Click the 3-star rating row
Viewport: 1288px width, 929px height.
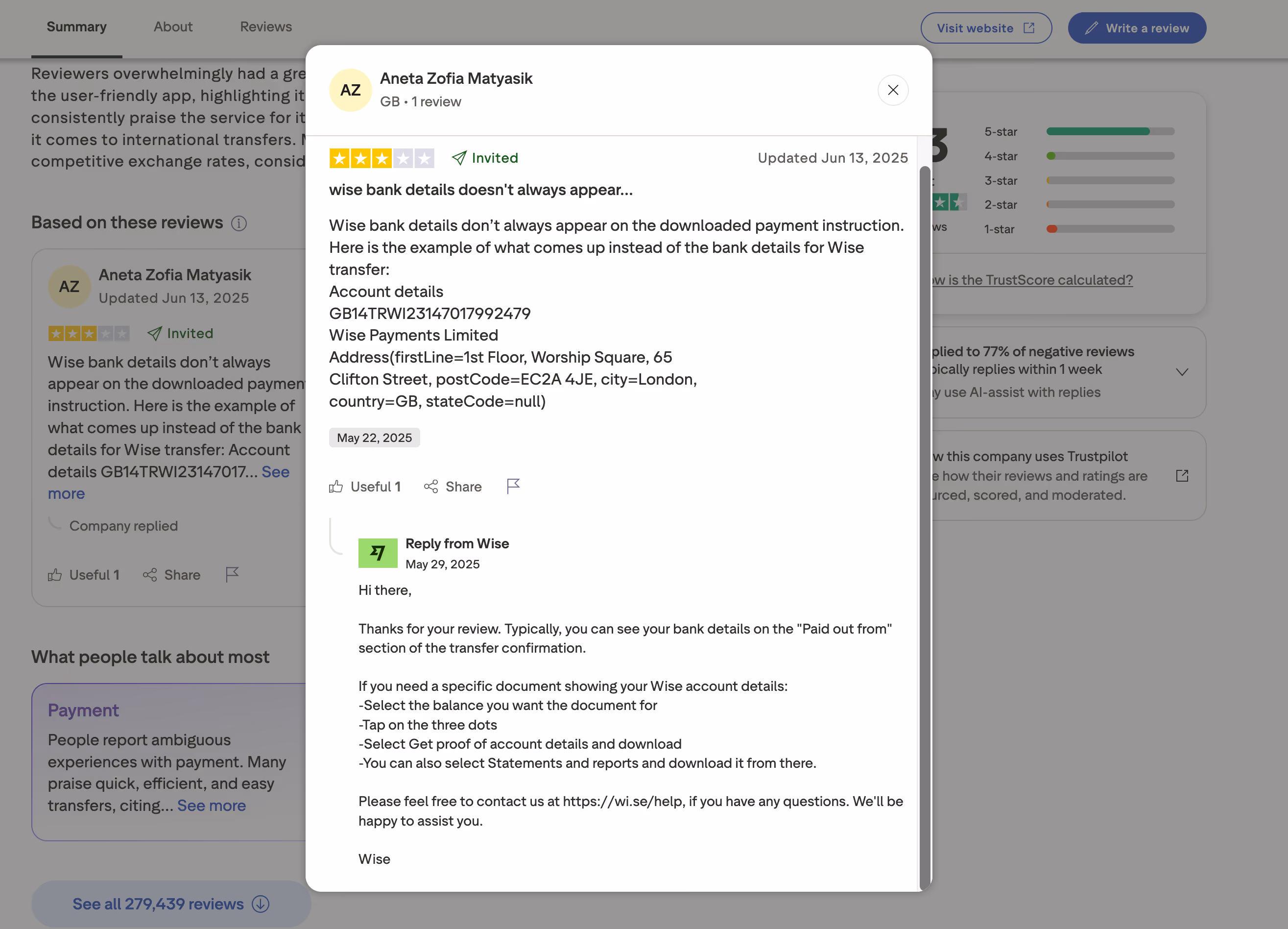point(1079,181)
